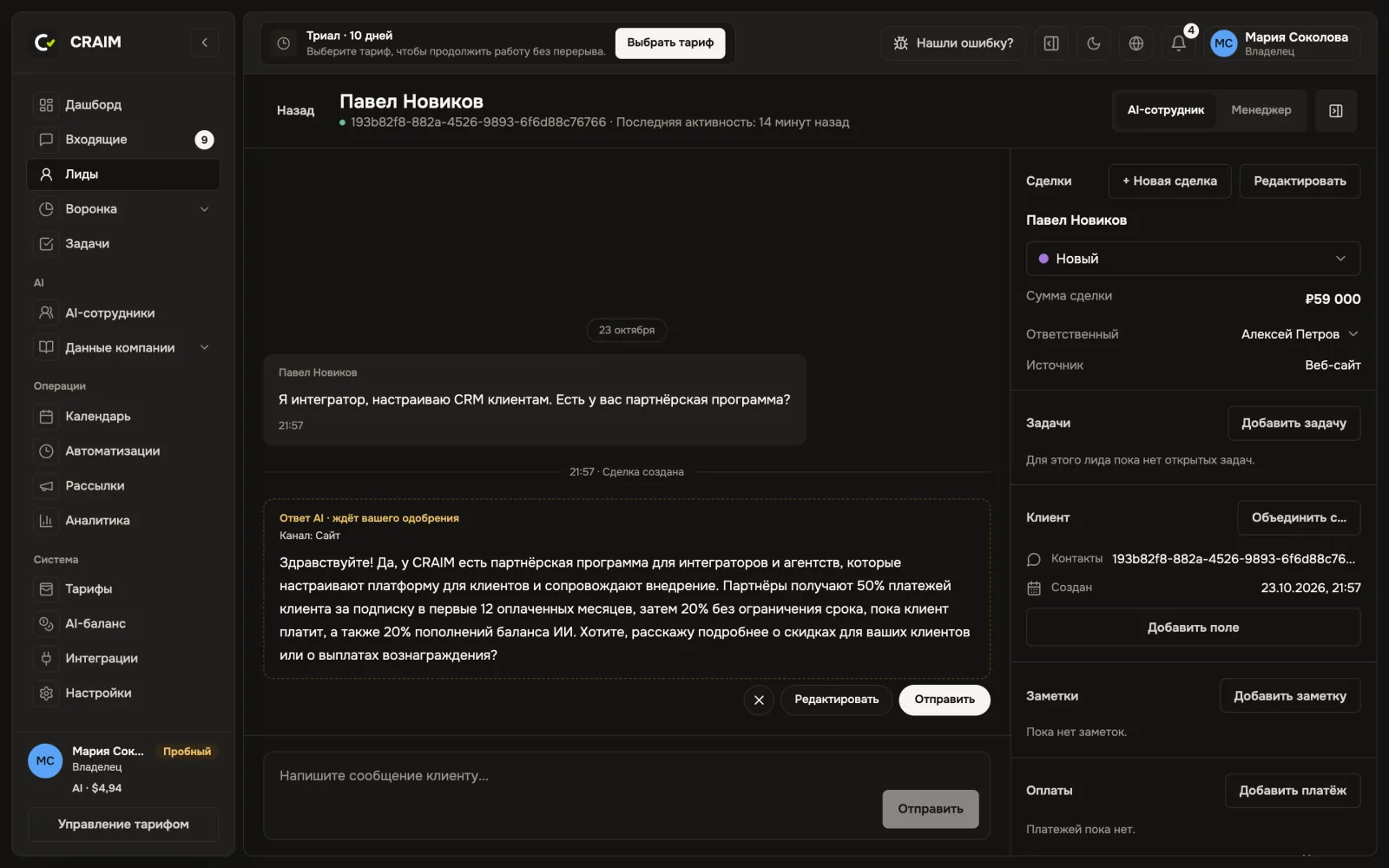Click Нашли ошибку? button

[x=953, y=43]
